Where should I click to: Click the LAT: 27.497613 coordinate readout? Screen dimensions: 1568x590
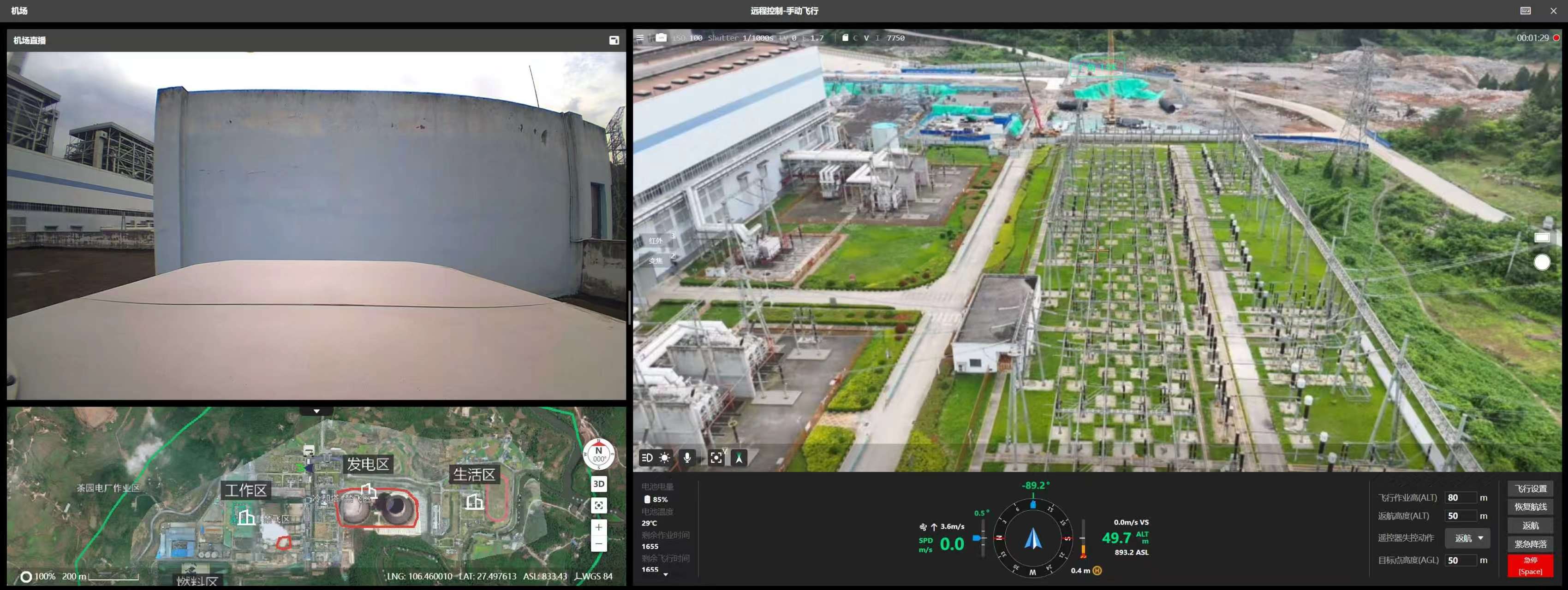[488, 577]
